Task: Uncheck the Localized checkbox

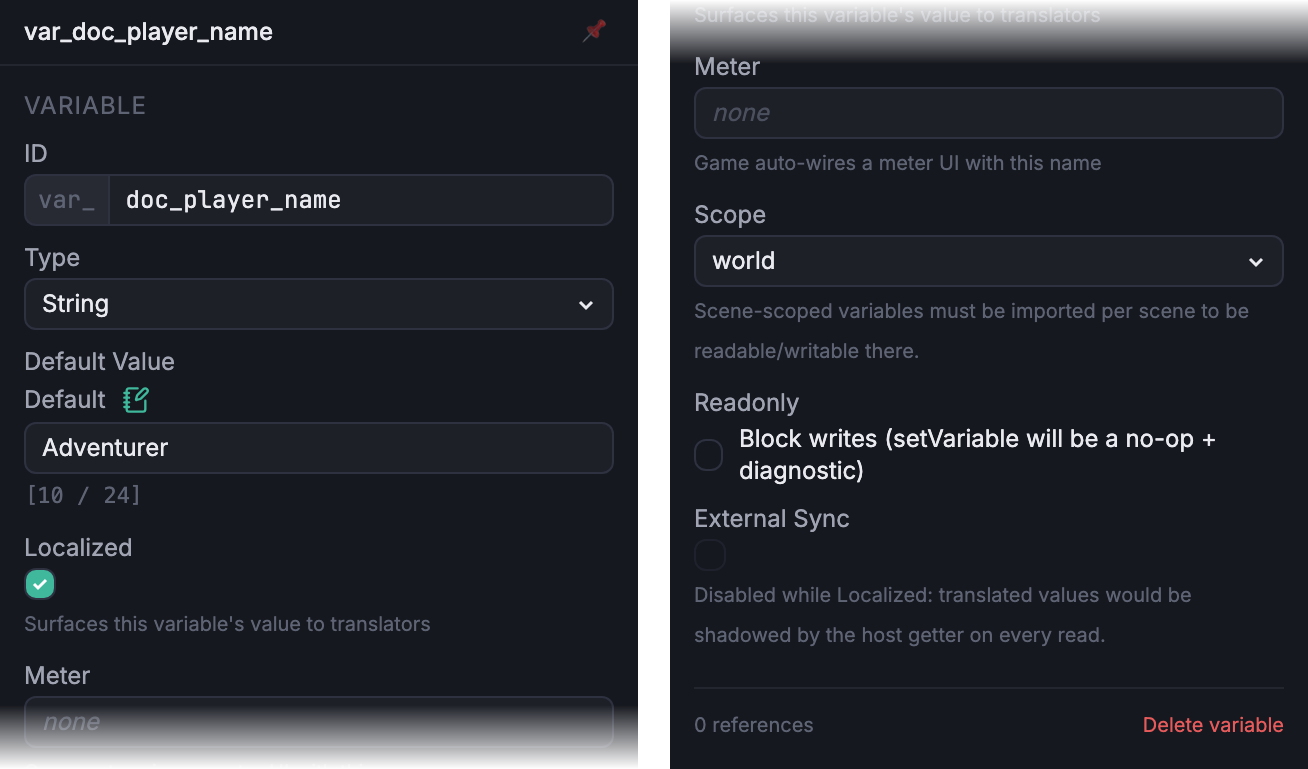Action: 40,584
